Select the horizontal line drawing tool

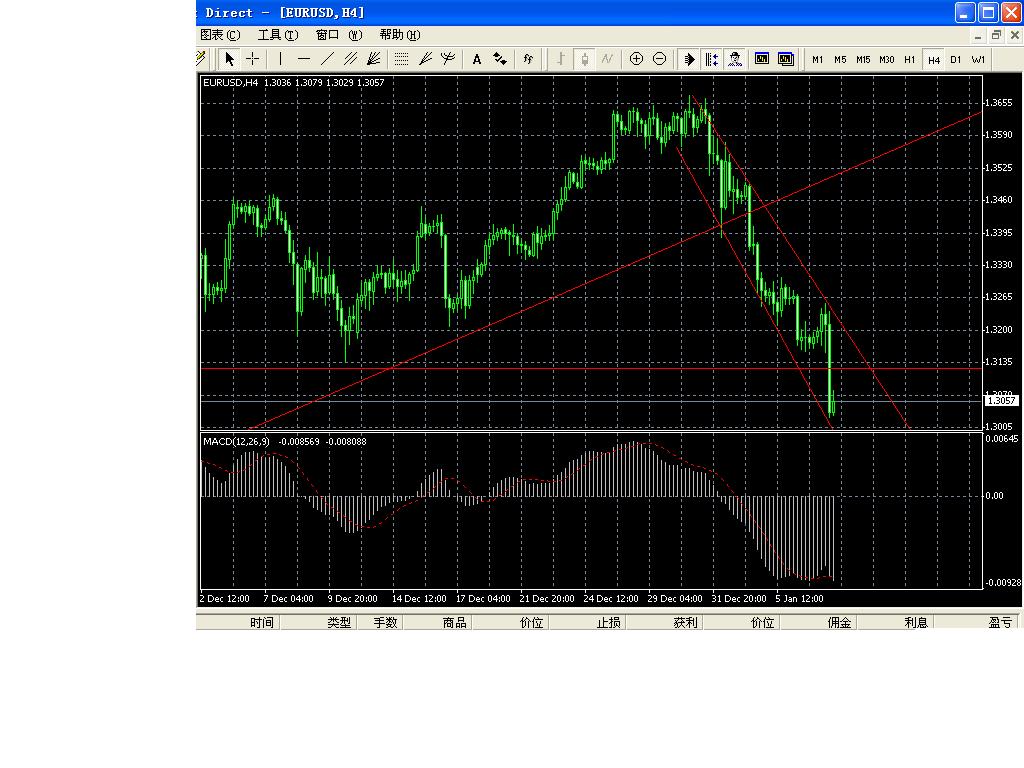click(304, 59)
